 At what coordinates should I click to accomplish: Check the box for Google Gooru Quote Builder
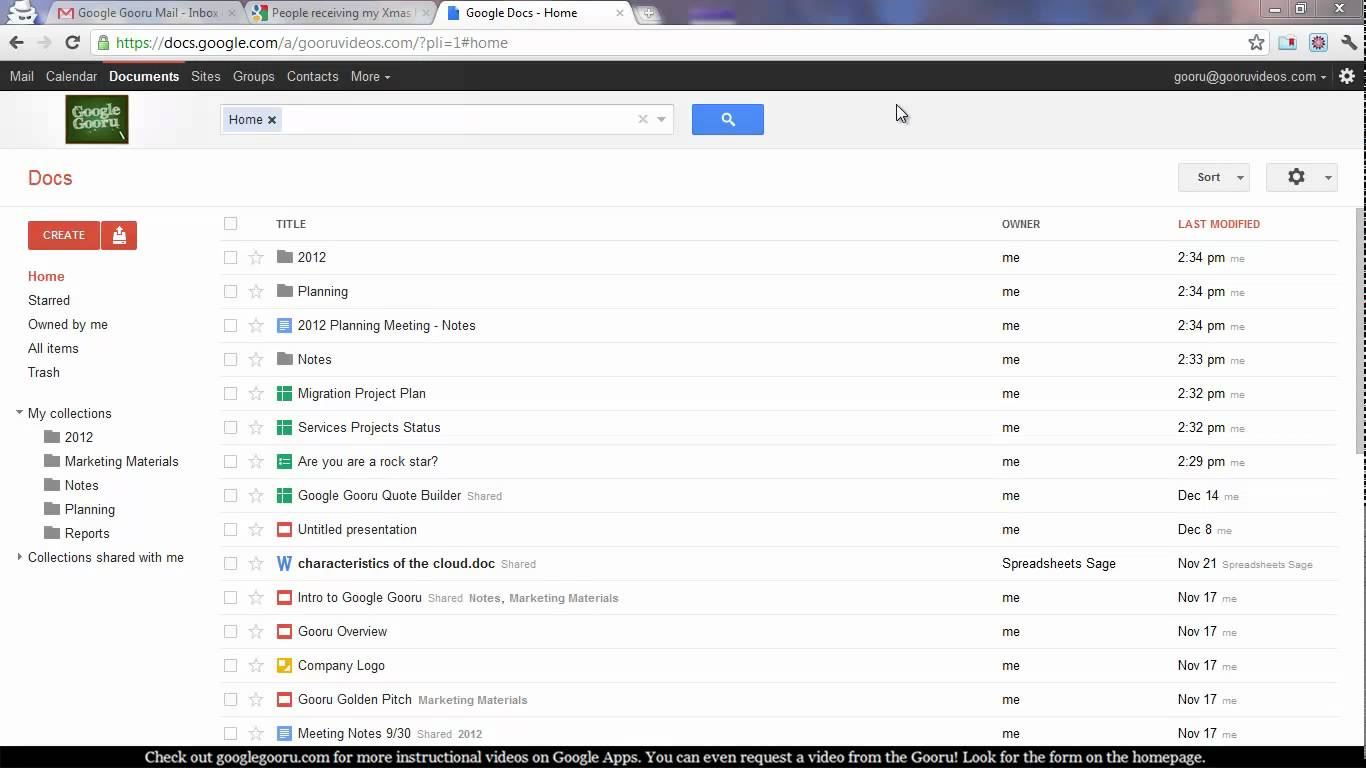point(231,495)
